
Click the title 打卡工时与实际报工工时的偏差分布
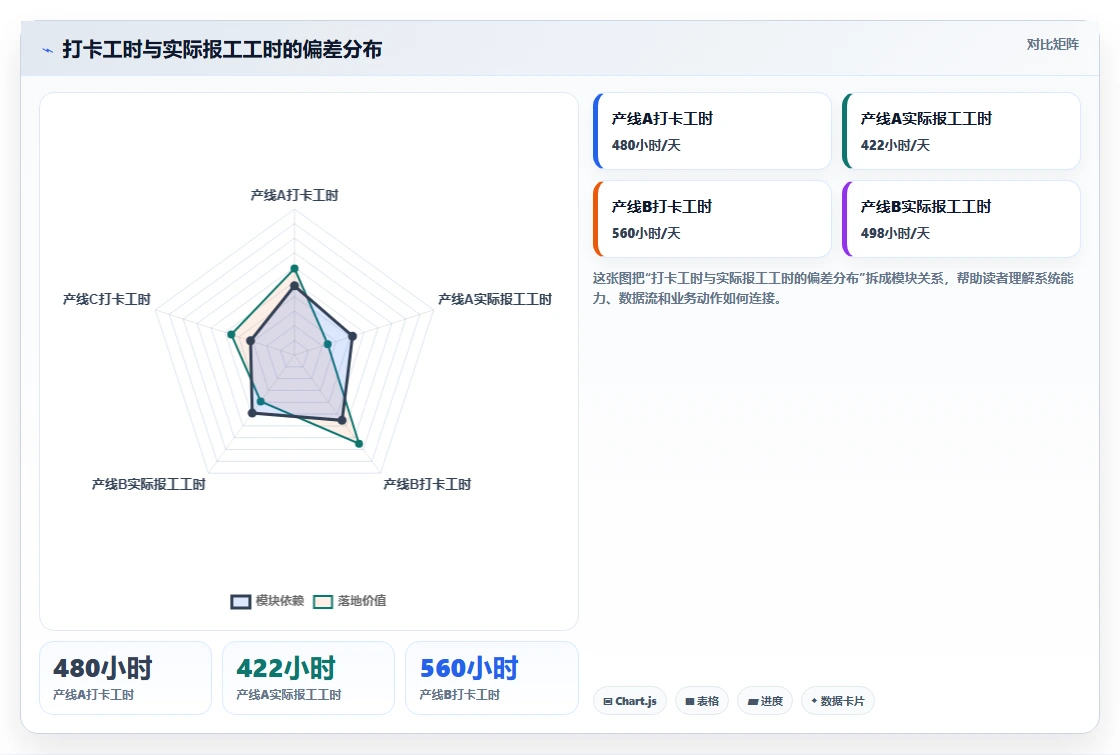click(222, 49)
